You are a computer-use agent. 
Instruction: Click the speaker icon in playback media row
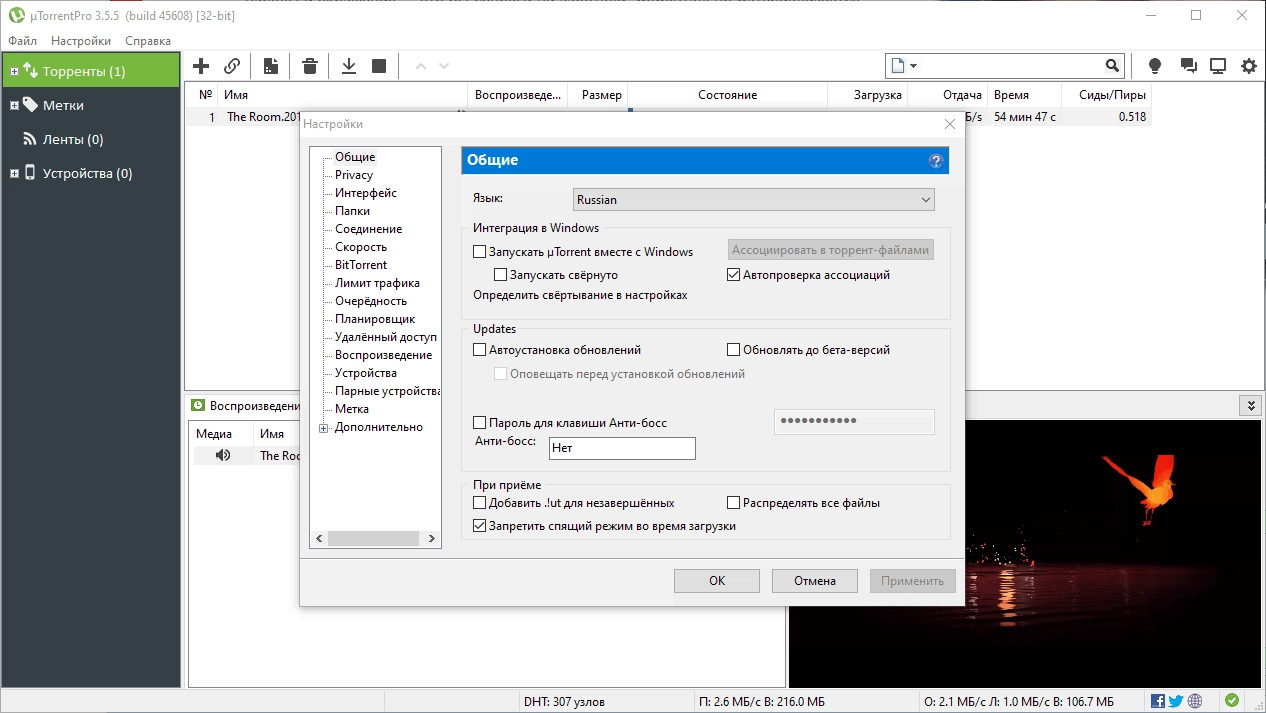(223, 455)
